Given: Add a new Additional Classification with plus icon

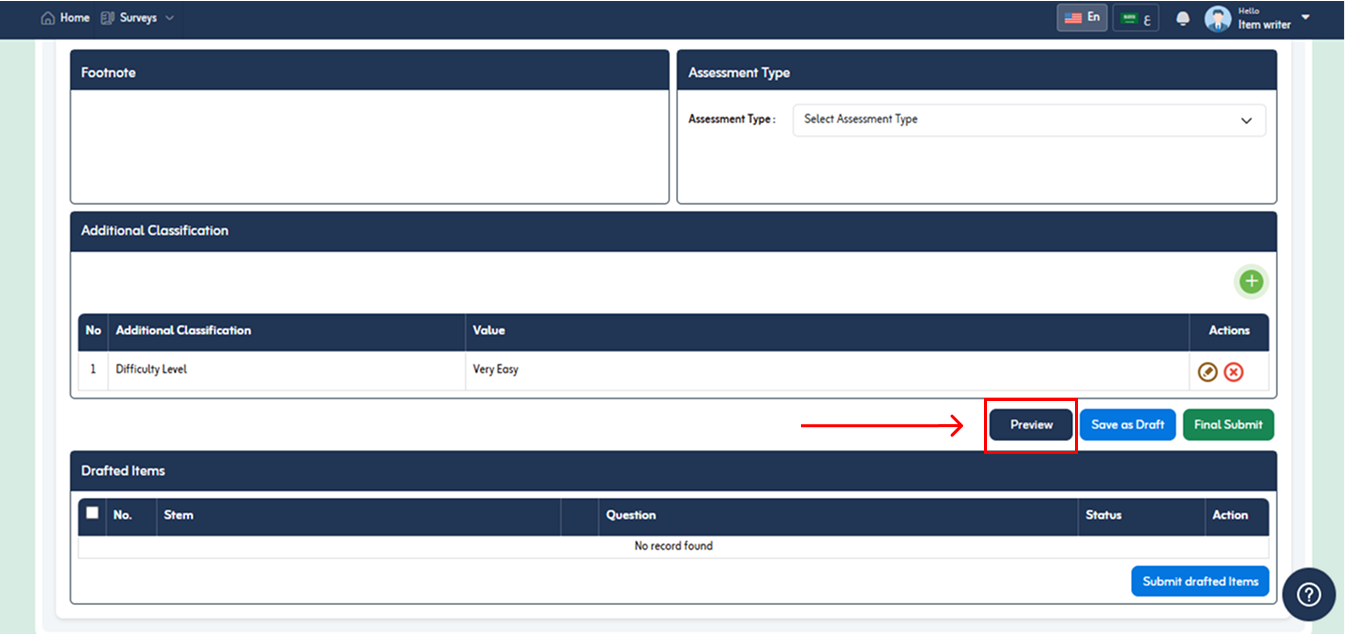Looking at the screenshot, I should (1251, 282).
